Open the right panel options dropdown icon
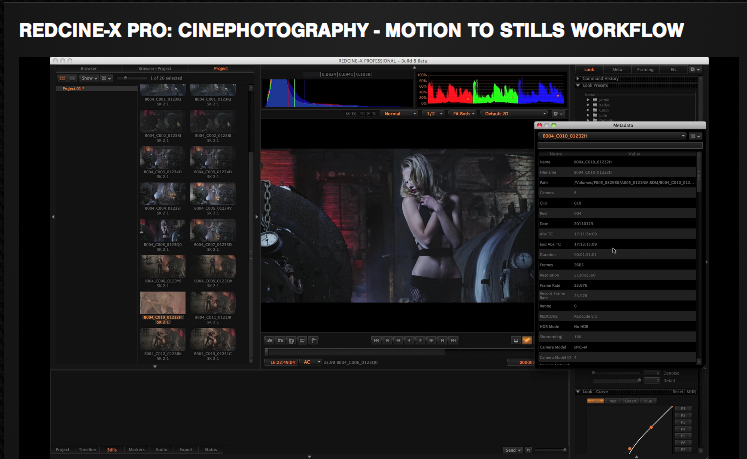This screenshot has height=459, width=747. coord(695,70)
